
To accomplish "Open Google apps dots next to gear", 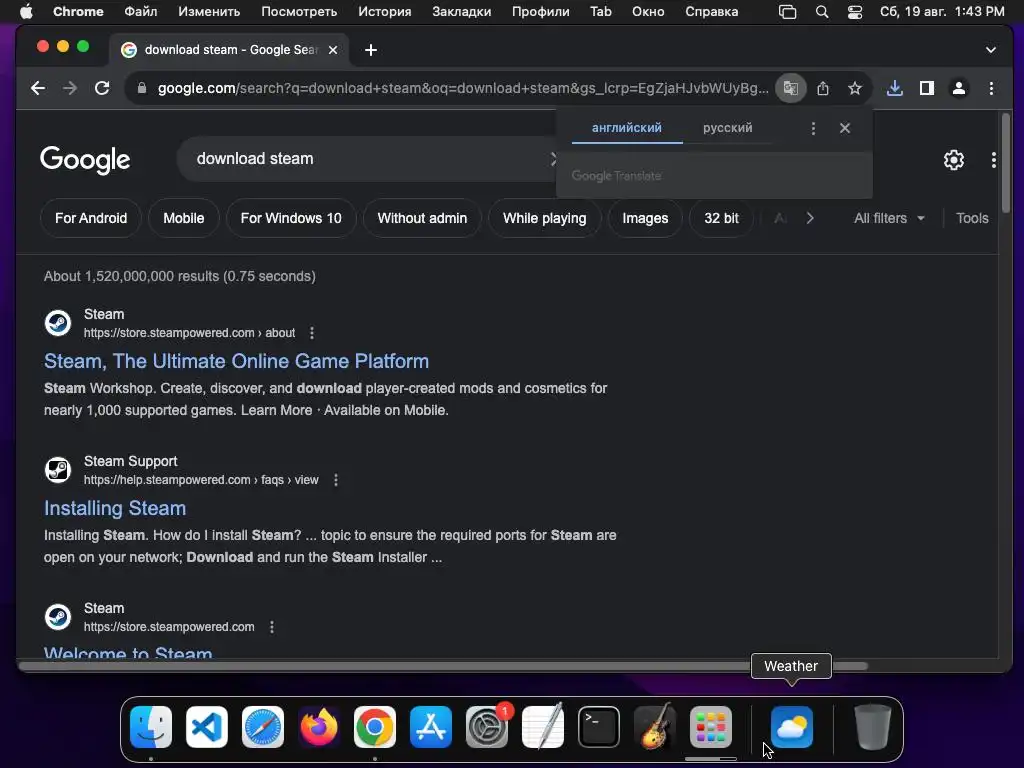I will [993, 160].
